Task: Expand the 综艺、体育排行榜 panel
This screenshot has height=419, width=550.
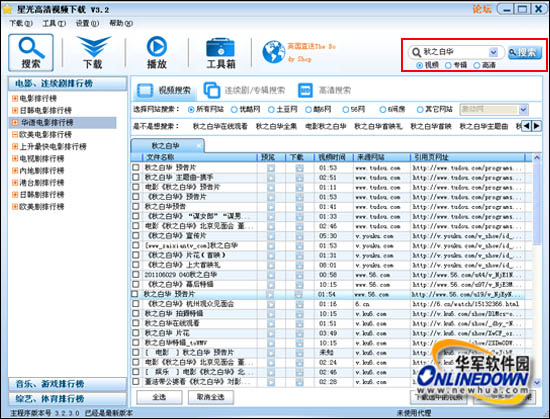Action: (x=67, y=399)
